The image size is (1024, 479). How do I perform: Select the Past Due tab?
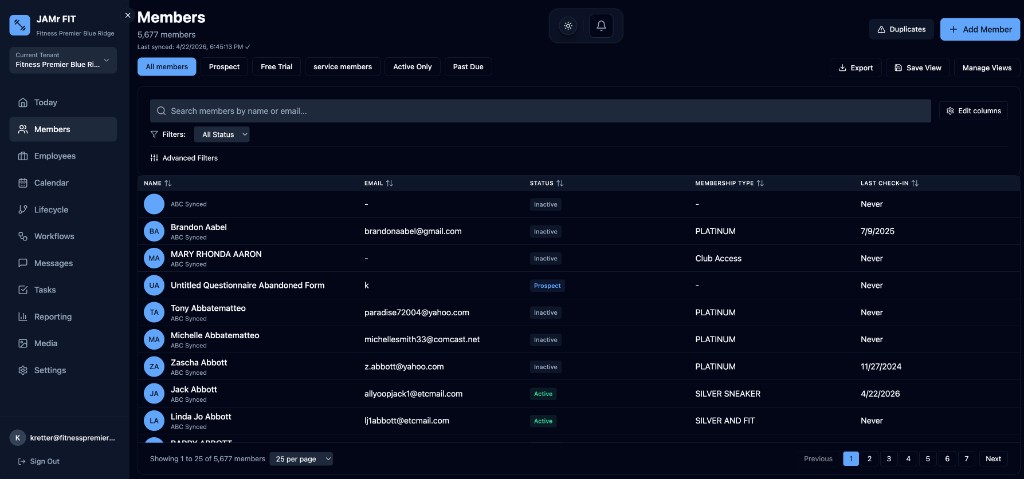tap(468, 67)
